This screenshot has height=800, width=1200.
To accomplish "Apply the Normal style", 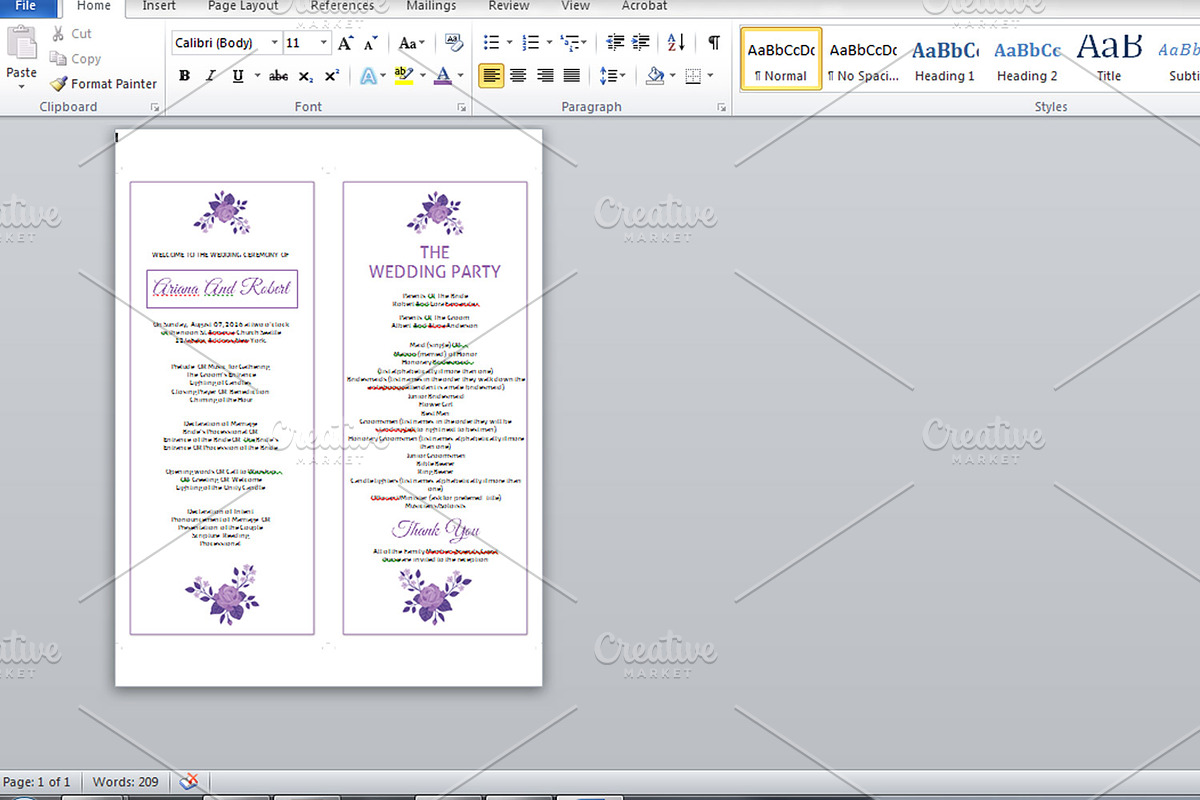I will pos(781,59).
